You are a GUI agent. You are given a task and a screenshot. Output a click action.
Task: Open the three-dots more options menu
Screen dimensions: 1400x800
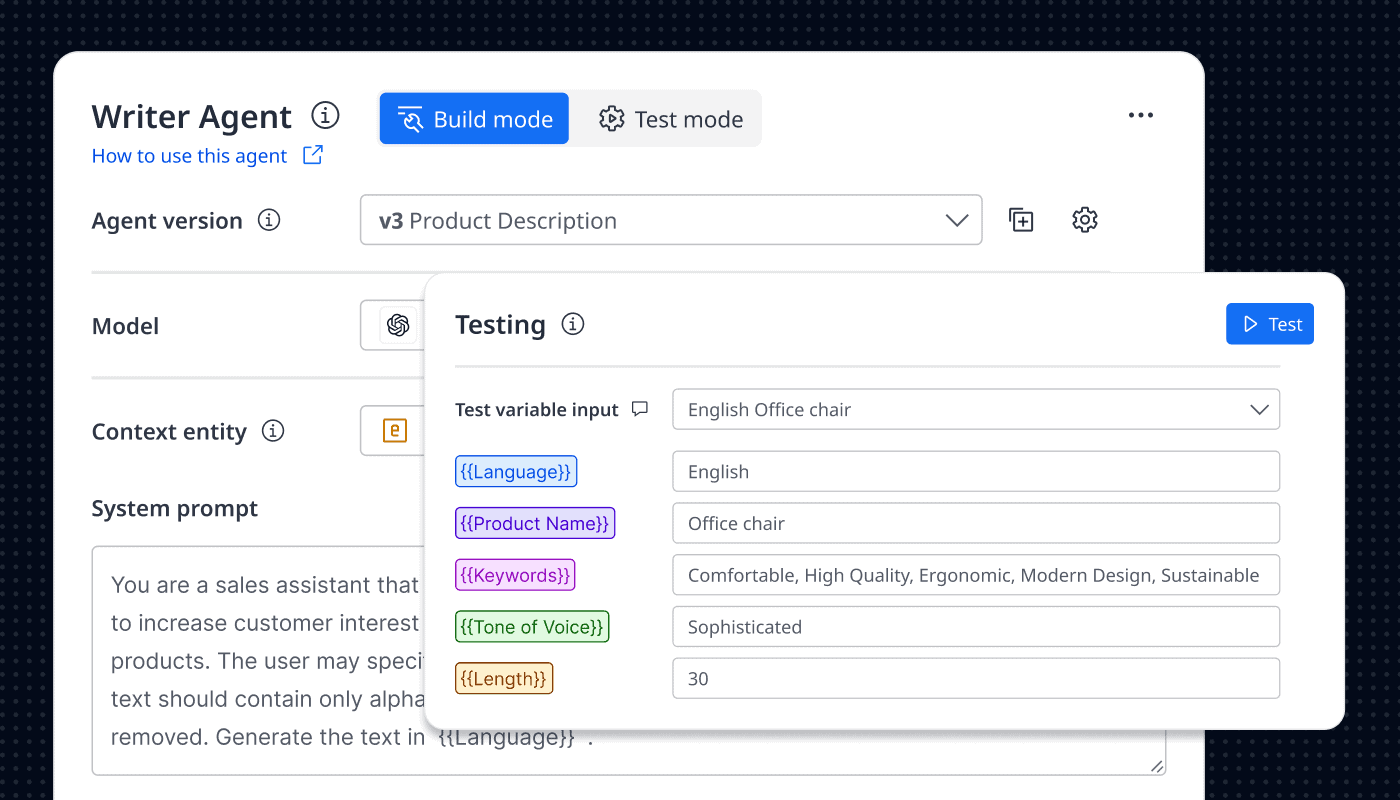(1140, 116)
